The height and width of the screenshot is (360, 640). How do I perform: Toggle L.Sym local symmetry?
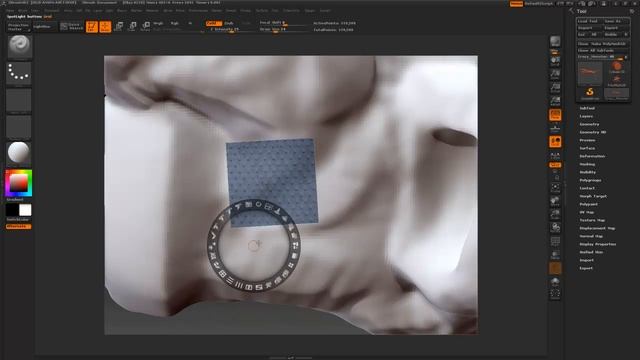pos(555,156)
